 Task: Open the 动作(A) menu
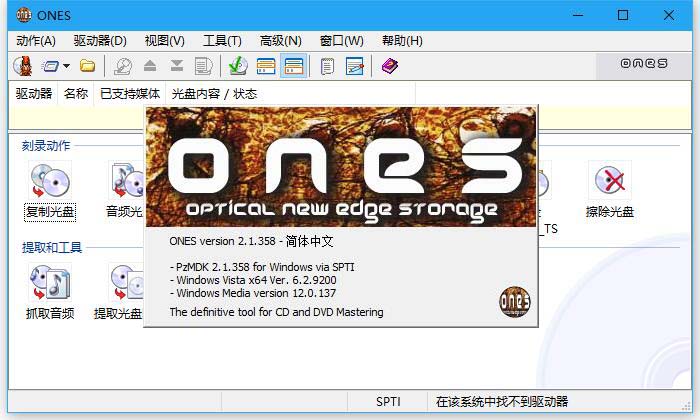point(36,41)
